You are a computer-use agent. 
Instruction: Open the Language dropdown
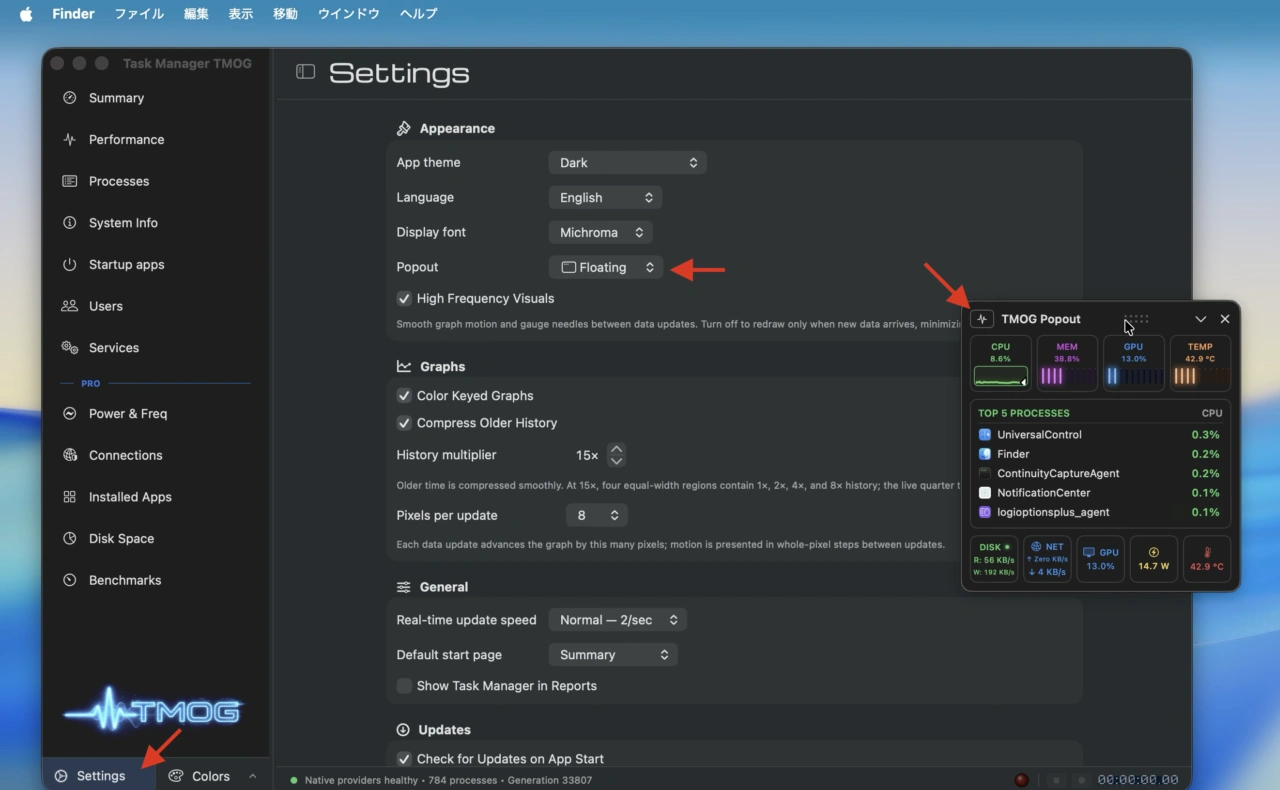click(x=605, y=198)
